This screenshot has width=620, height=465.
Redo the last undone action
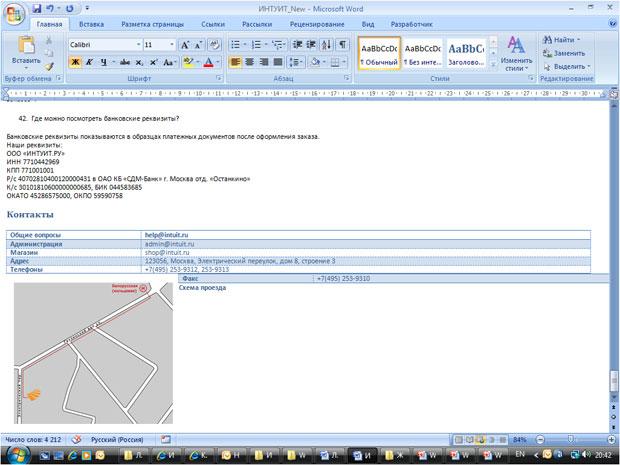coord(70,8)
